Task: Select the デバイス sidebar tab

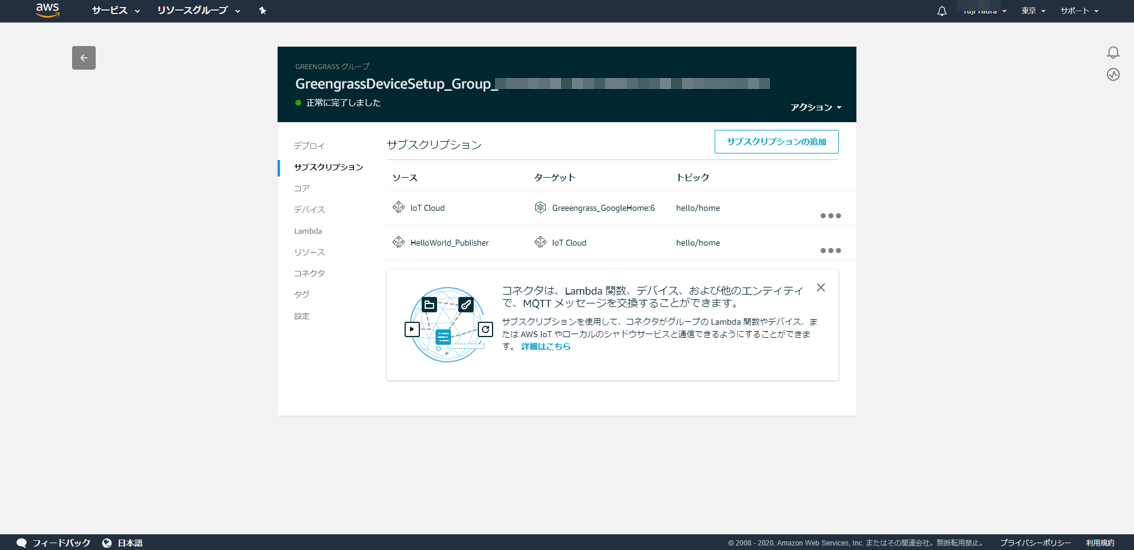Action: coord(309,210)
